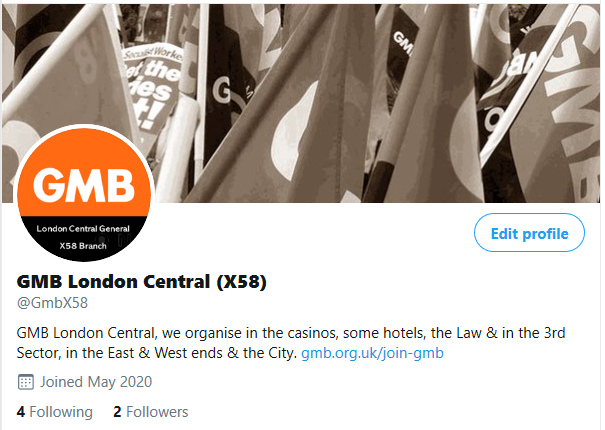Viewport: 605px width, 430px height.
Task: Click the Socialist Worker placard in banner
Action: pyautogui.click(x=152, y=85)
